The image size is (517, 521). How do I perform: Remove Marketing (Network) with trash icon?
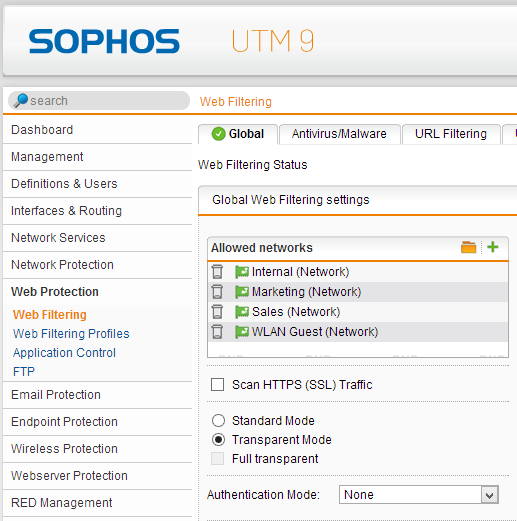click(217, 292)
